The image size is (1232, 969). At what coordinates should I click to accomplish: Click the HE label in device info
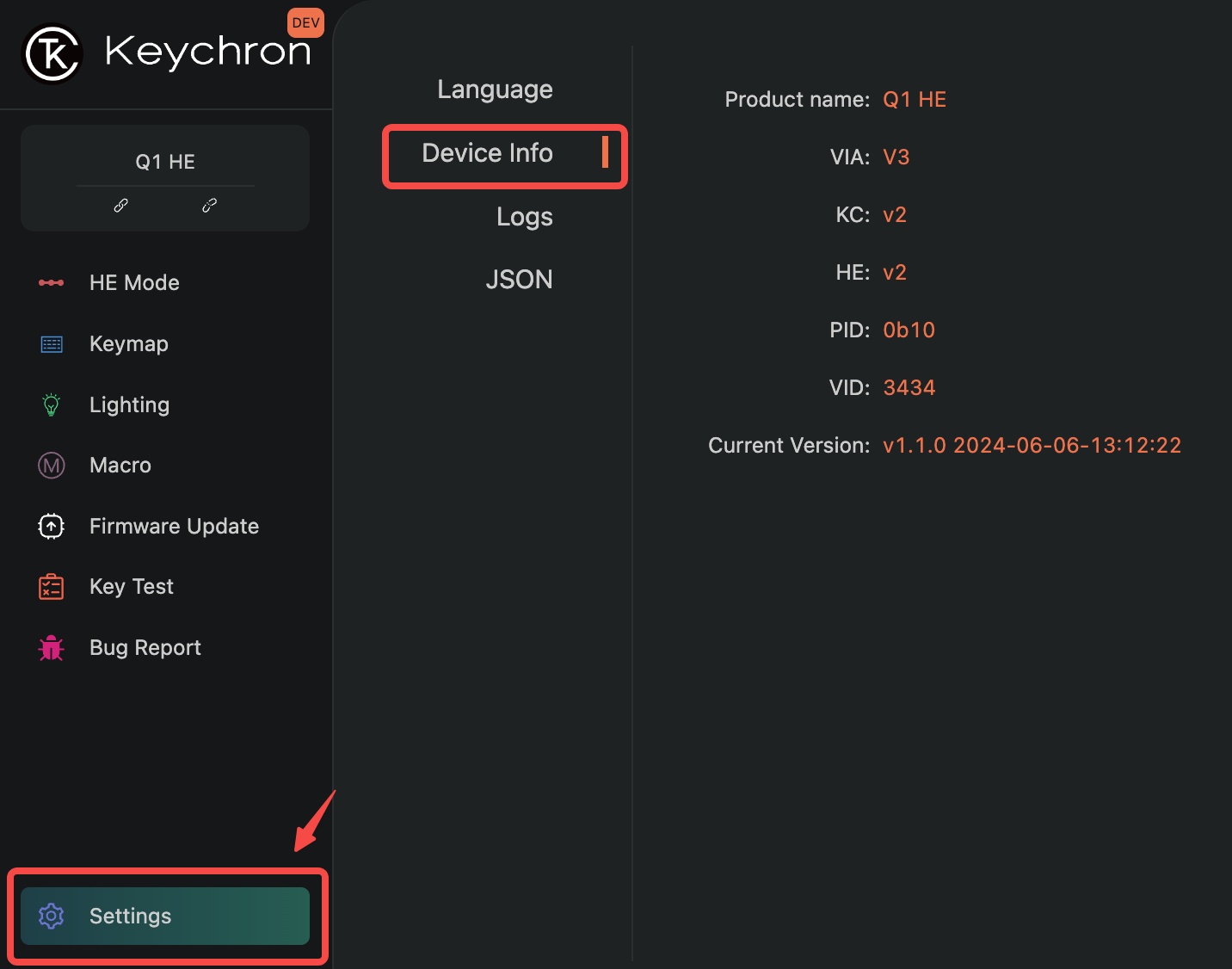coord(853,273)
